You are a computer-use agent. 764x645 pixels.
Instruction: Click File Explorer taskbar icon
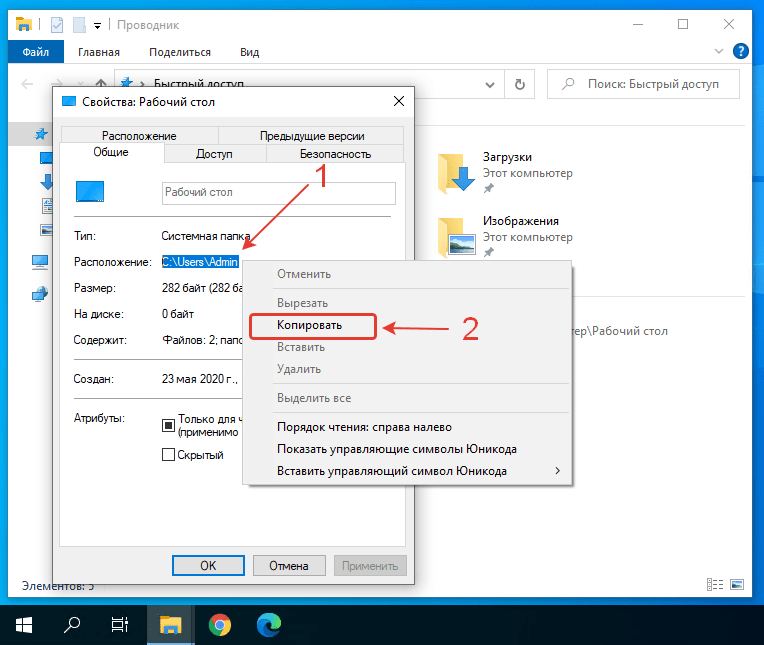click(171, 625)
